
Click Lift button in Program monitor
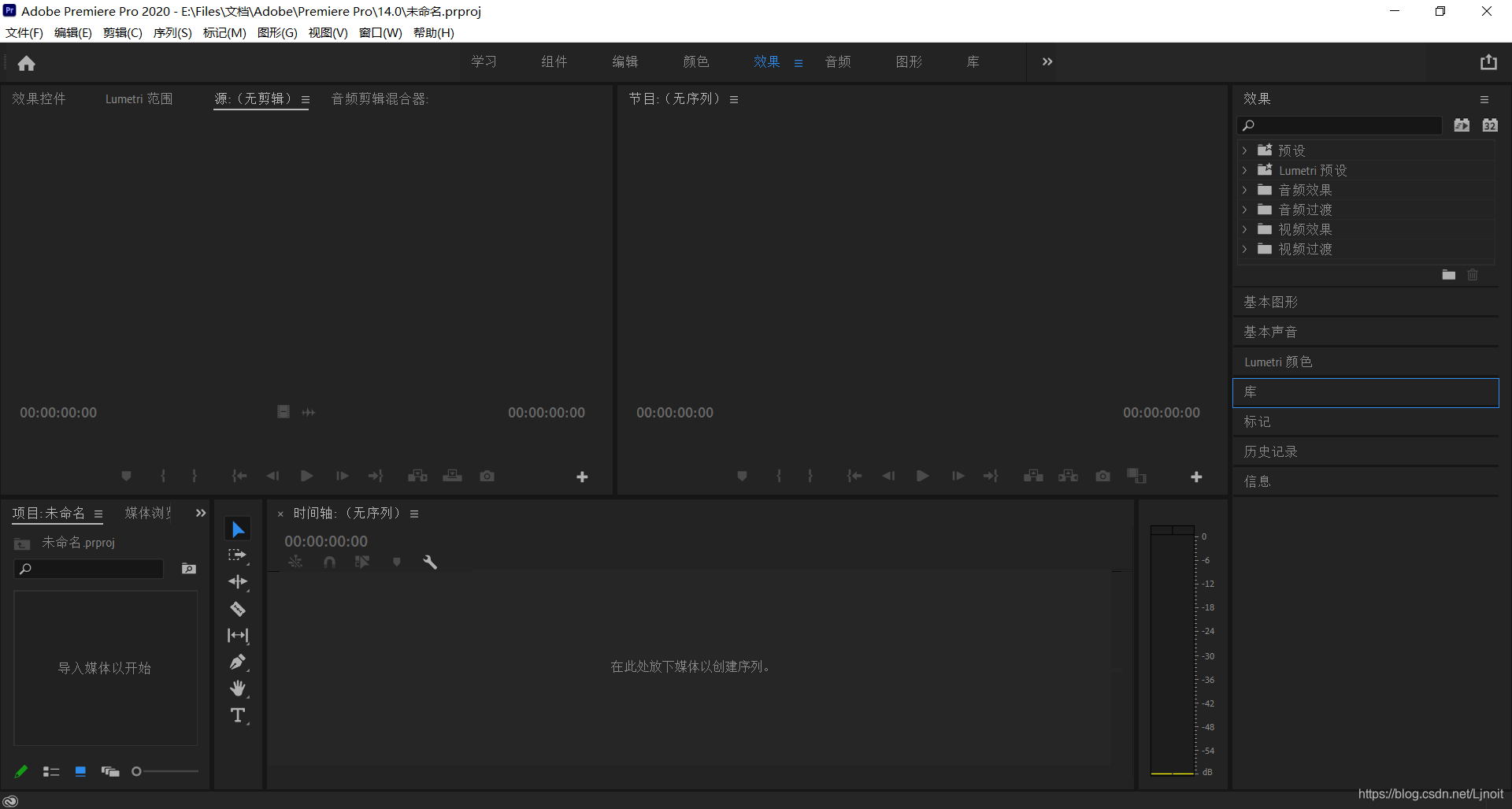pos(1034,477)
